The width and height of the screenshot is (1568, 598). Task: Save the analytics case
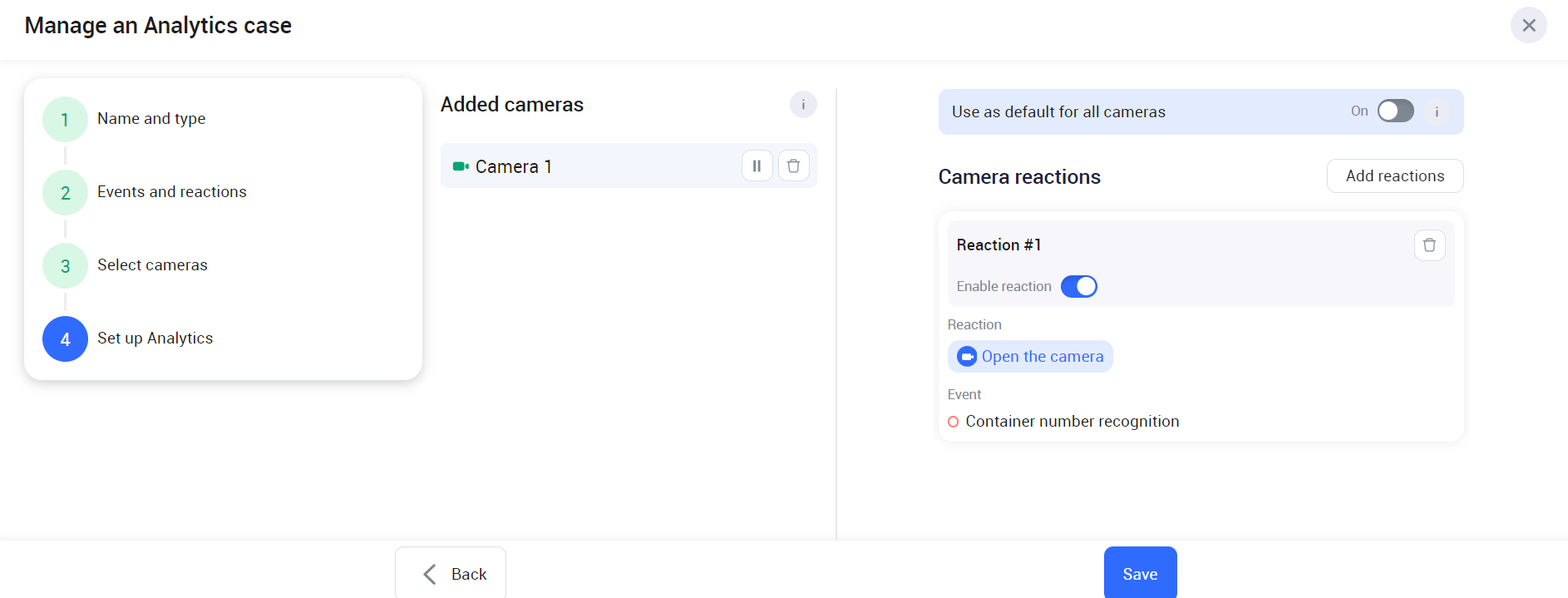click(x=1140, y=574)
